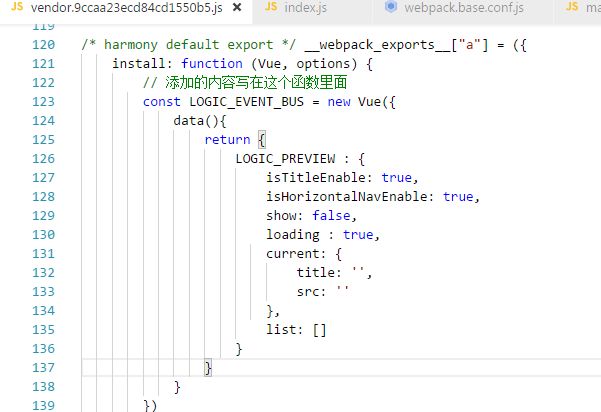
Task: Click the closing brace on line 136
Action: click(x=239, y=349)
